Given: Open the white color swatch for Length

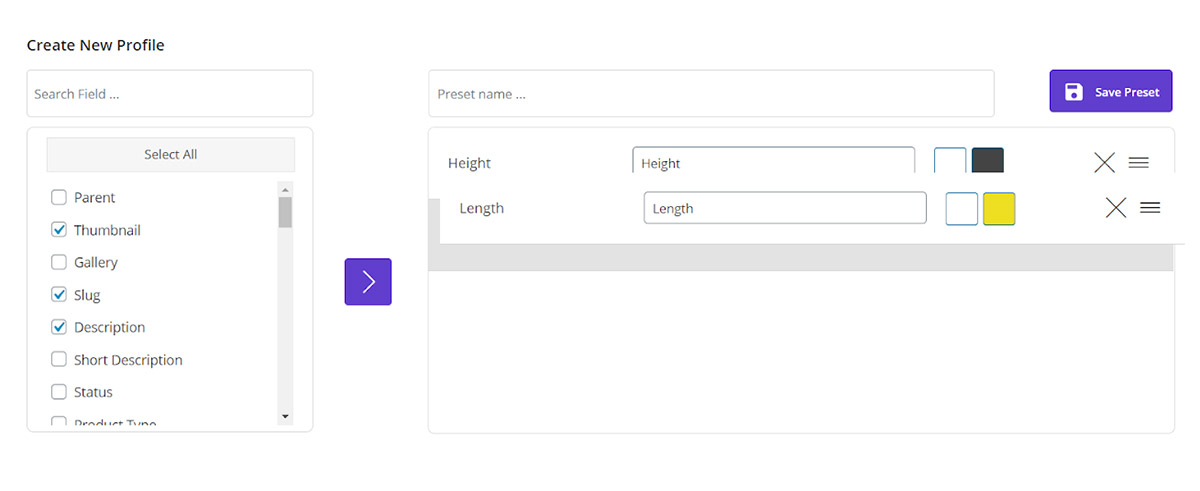Looking at the screenshot, I should (962, 209).
